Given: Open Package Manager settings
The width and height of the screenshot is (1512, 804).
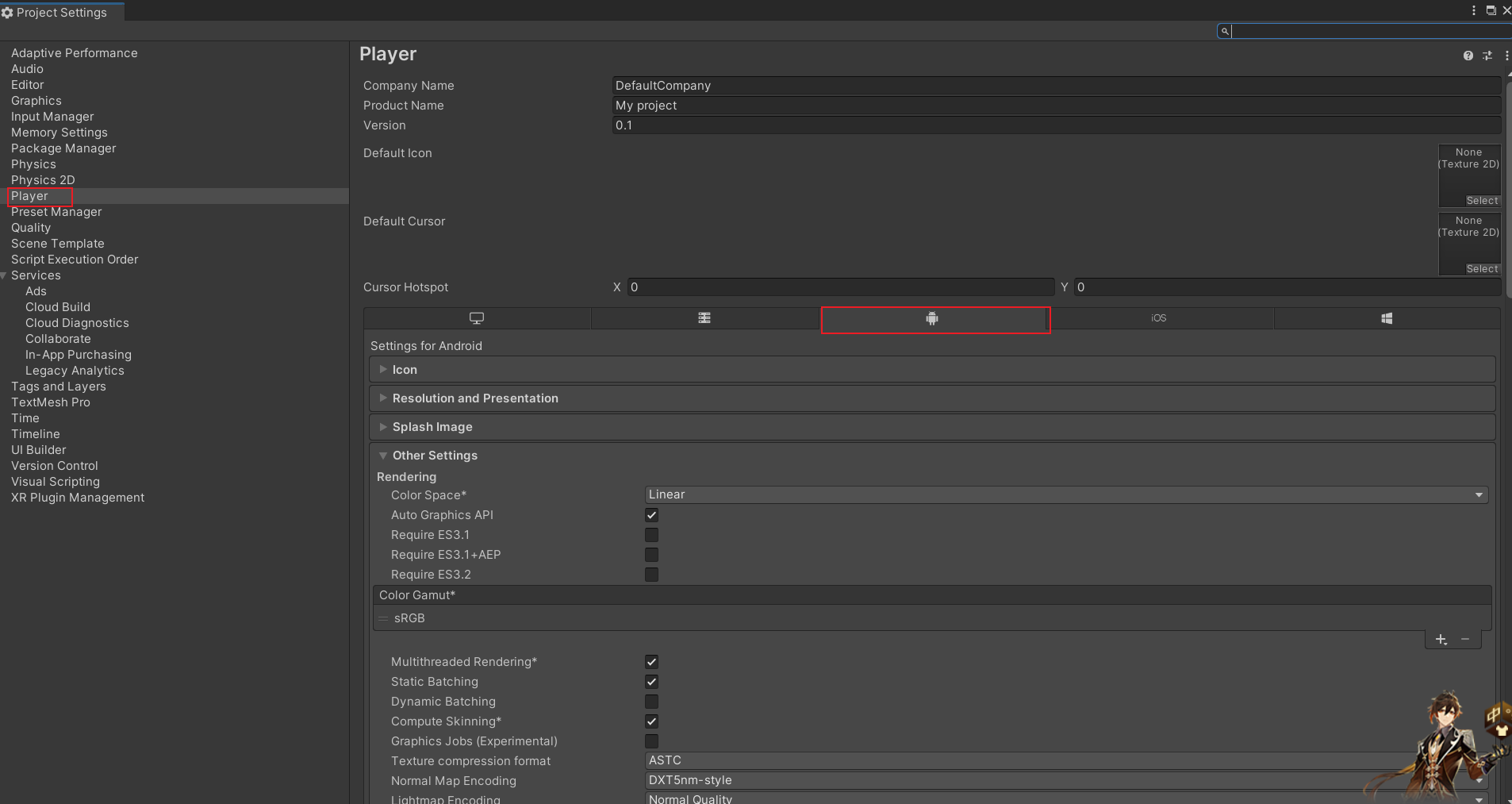Looking at the screenshot, I should pyautogui.click(x=63, y=148).
